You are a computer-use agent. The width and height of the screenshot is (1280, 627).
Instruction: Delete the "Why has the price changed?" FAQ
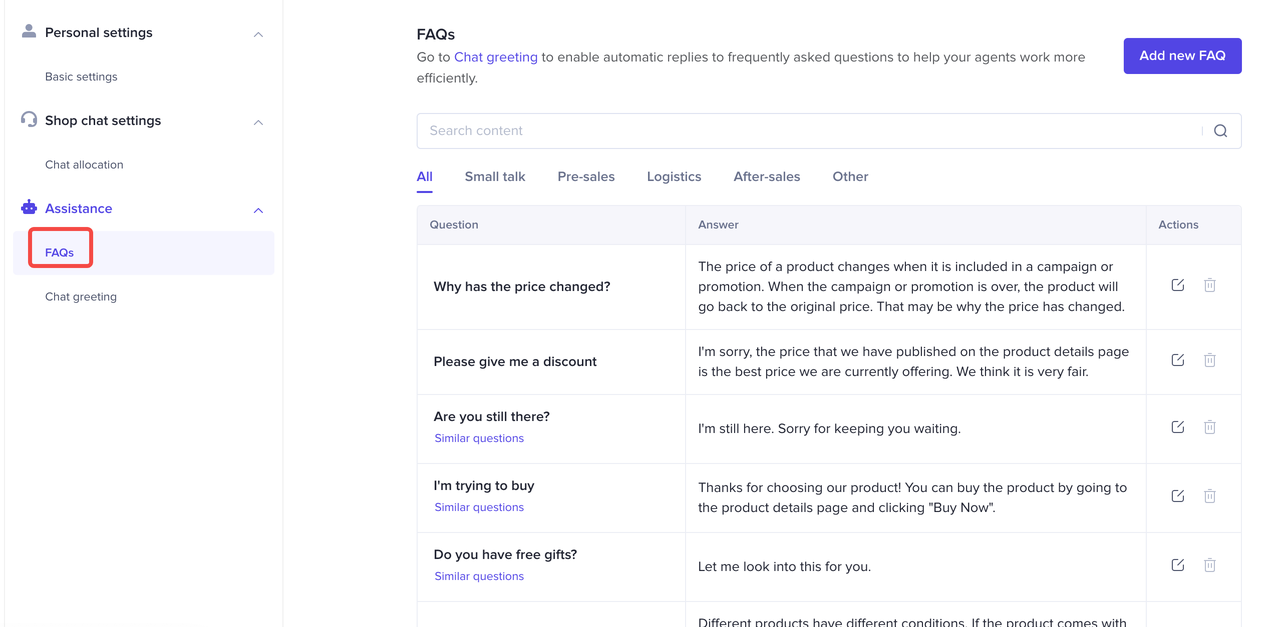point(1209,285)
